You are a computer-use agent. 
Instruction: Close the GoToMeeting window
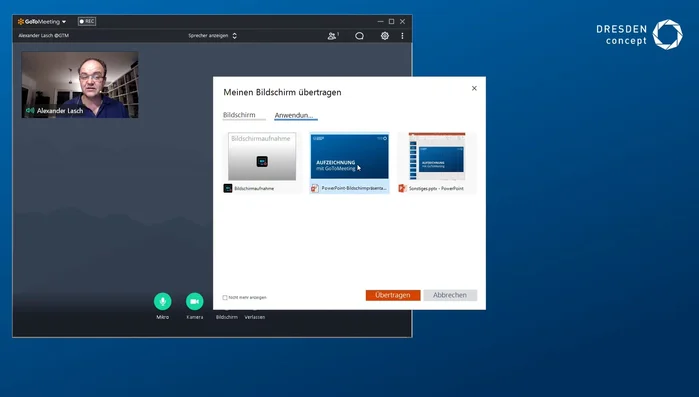[x=403, y=21]
